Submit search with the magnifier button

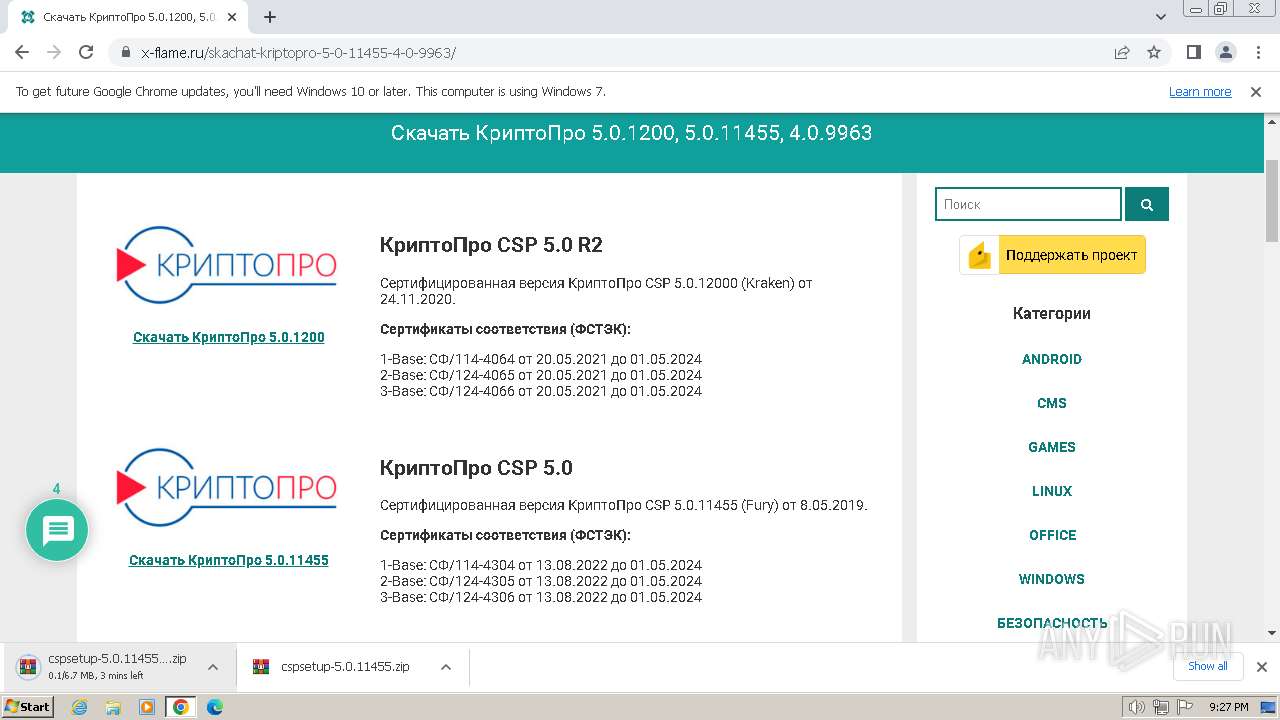point(1147,204)
